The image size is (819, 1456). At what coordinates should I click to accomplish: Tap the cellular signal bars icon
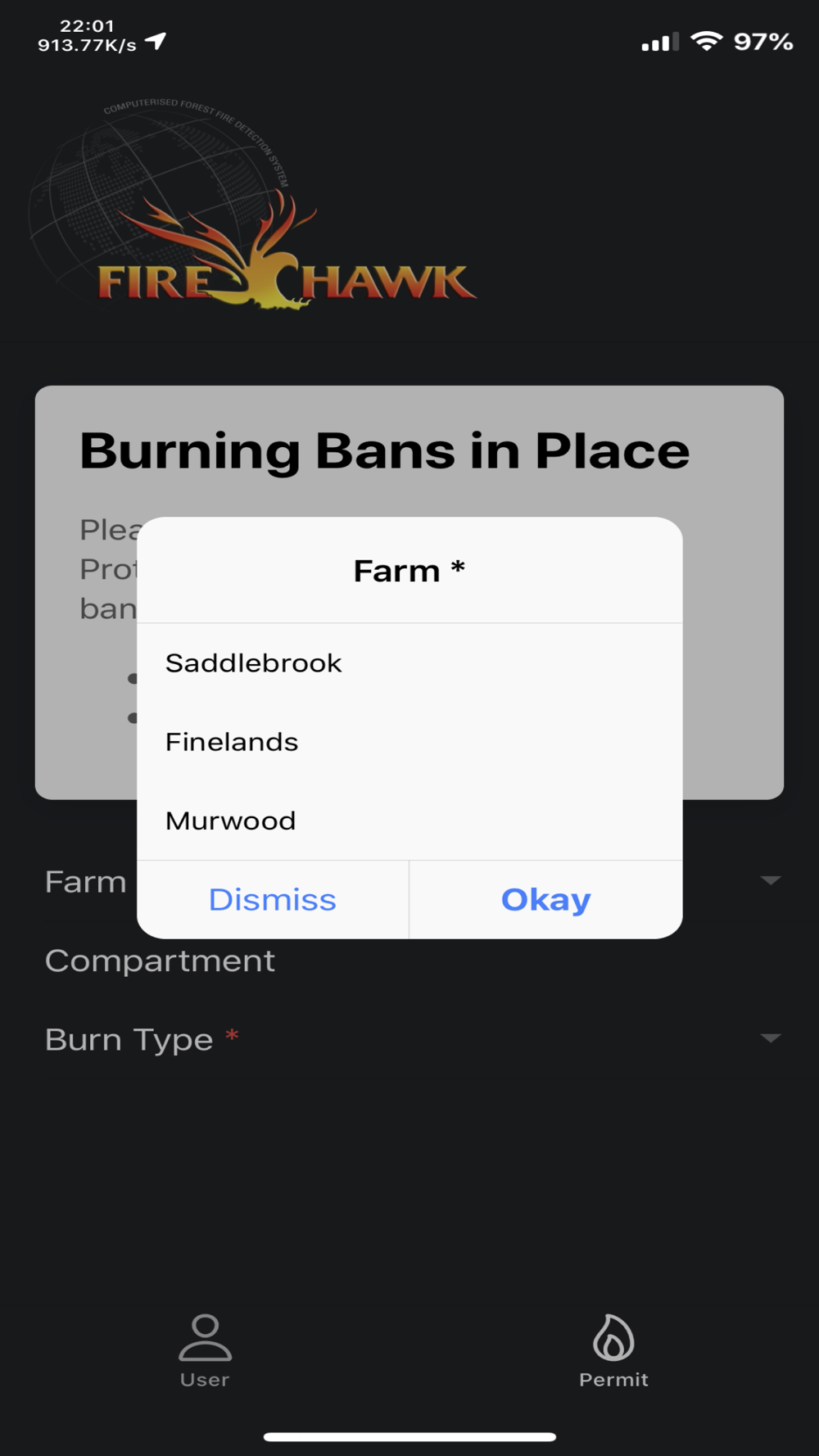click(660, 42)
